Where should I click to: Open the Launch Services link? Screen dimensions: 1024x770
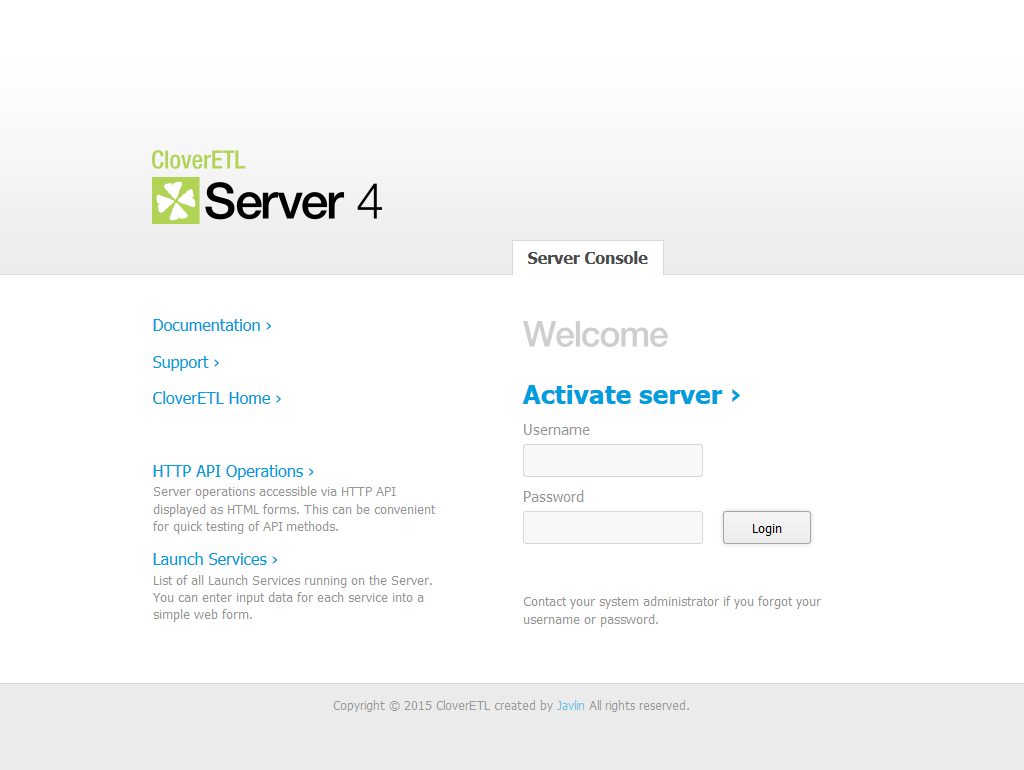click(215, 560)
